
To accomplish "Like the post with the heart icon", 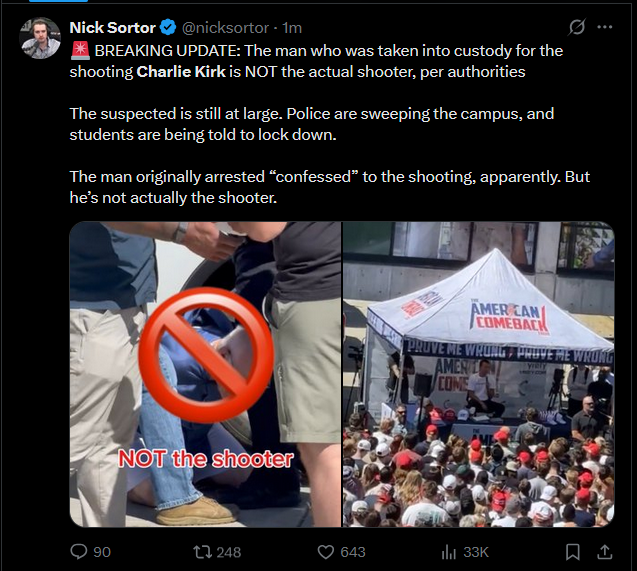I will pyautogui.click(x=325, y=552).
